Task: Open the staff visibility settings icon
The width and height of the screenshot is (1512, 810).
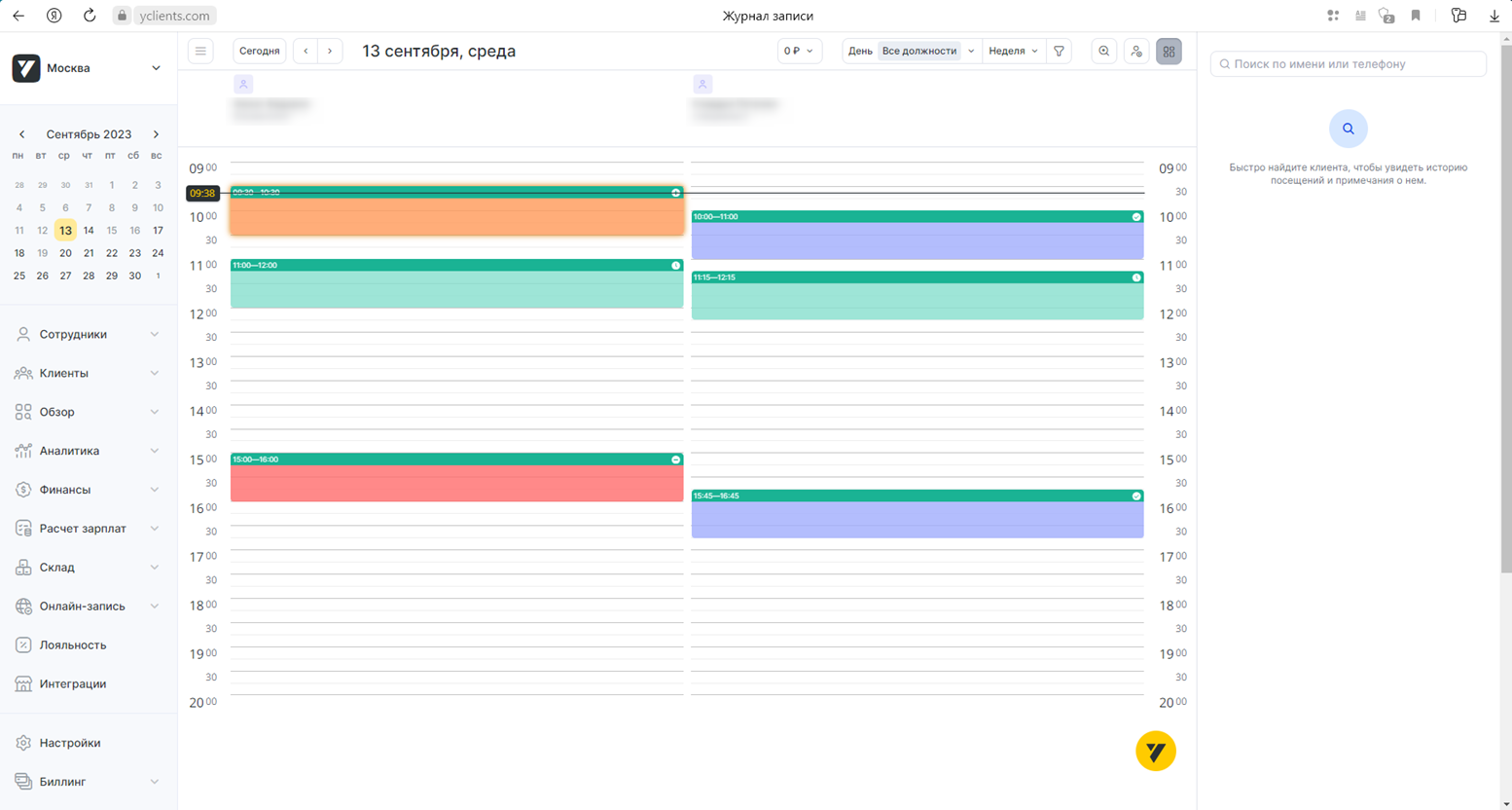Action: click(1135, 52)
